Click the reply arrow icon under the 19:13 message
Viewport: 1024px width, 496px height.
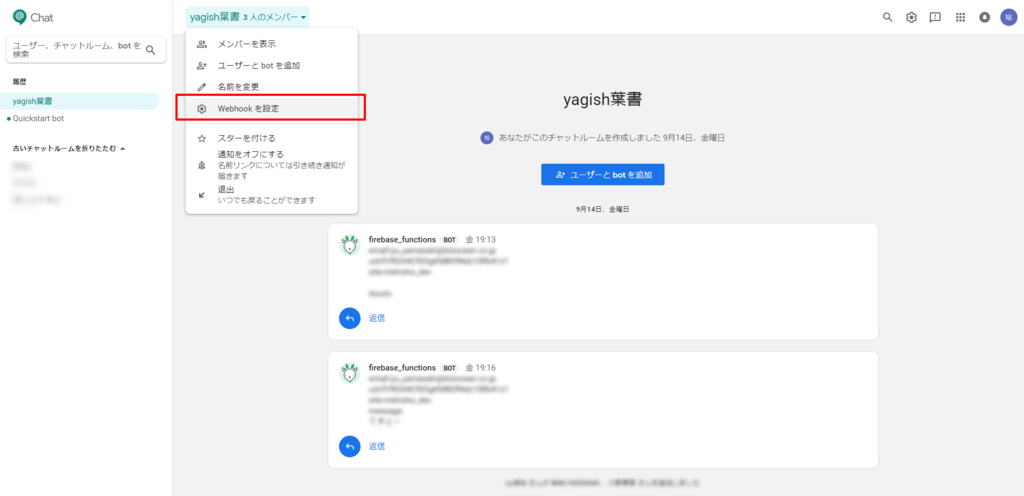350,318
